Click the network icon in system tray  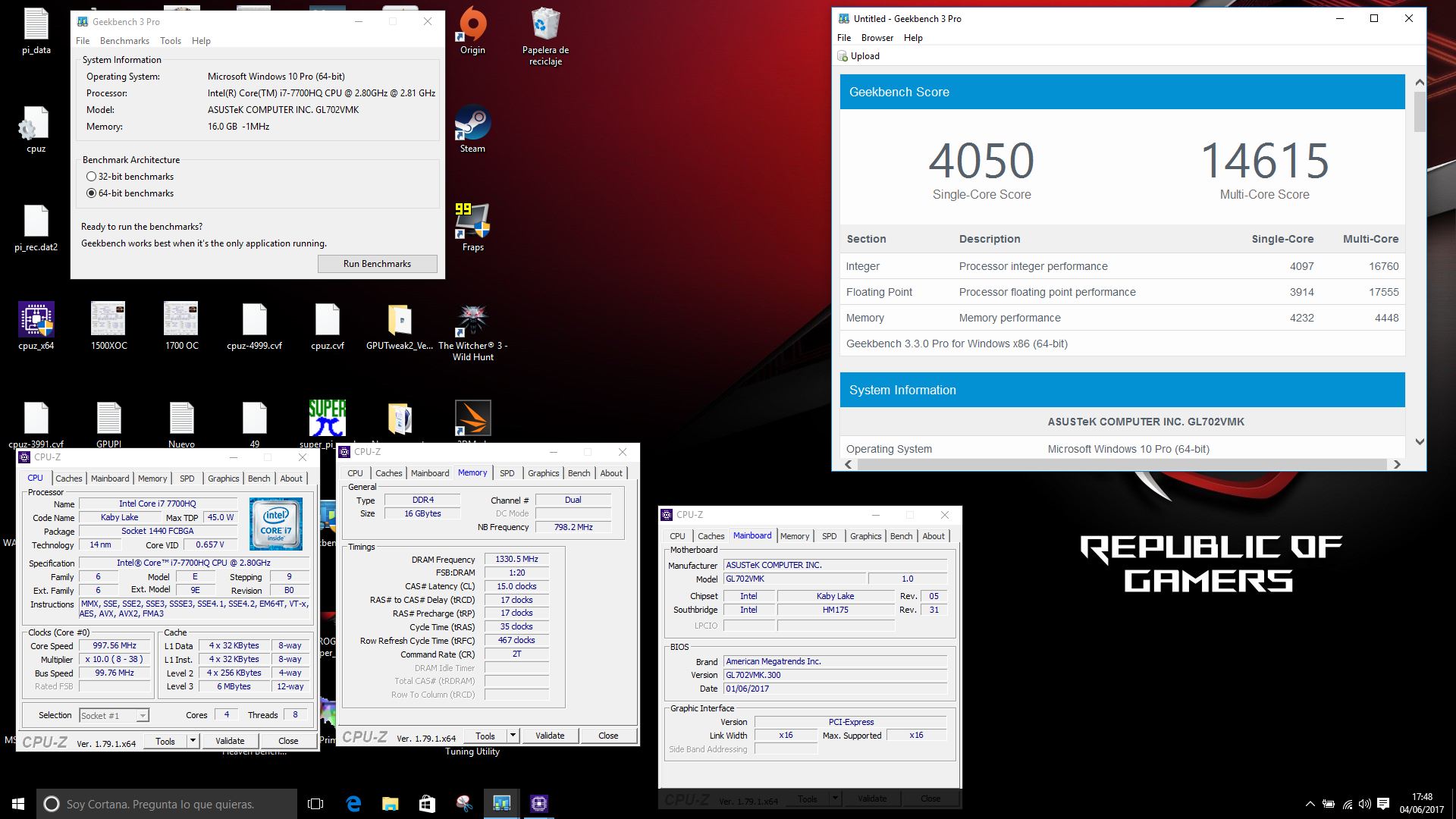(1347, 804)
